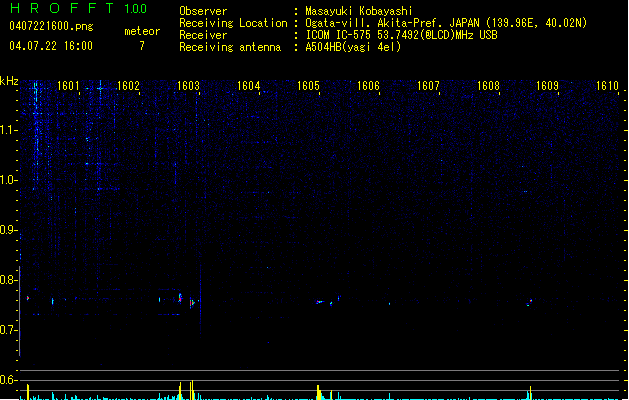Click the Receiver label
The width and height of the screenshot is (629, 400).
tap(203, 35)
